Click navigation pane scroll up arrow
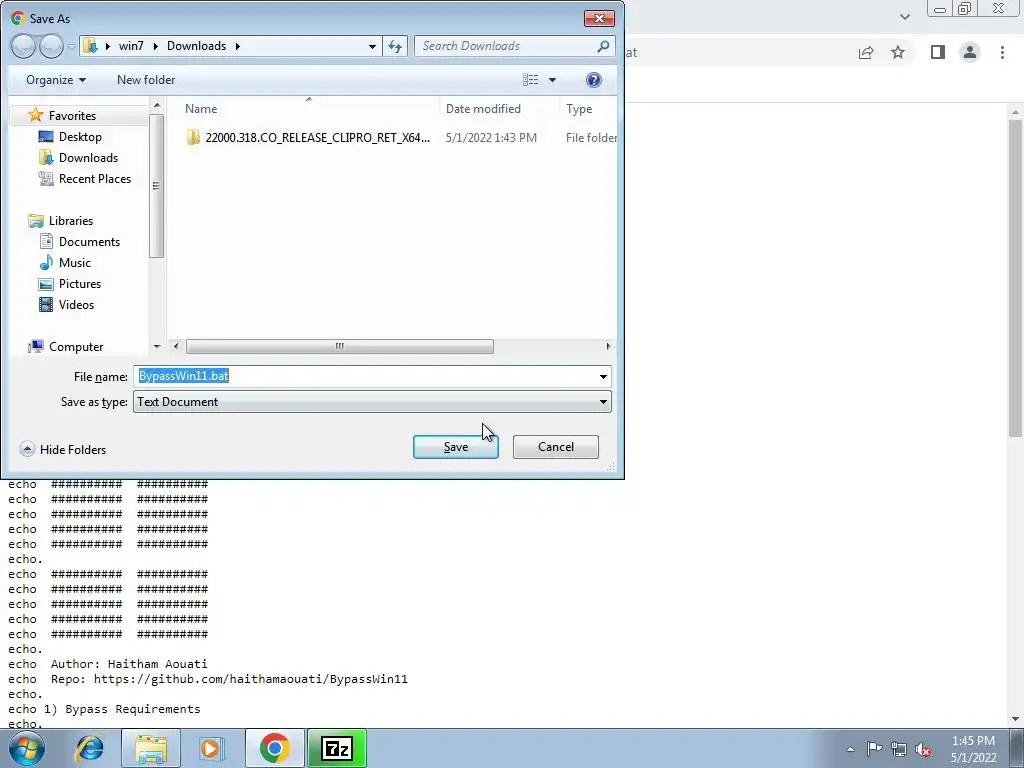Screen dimensions: 1024x768 (157, 104)
